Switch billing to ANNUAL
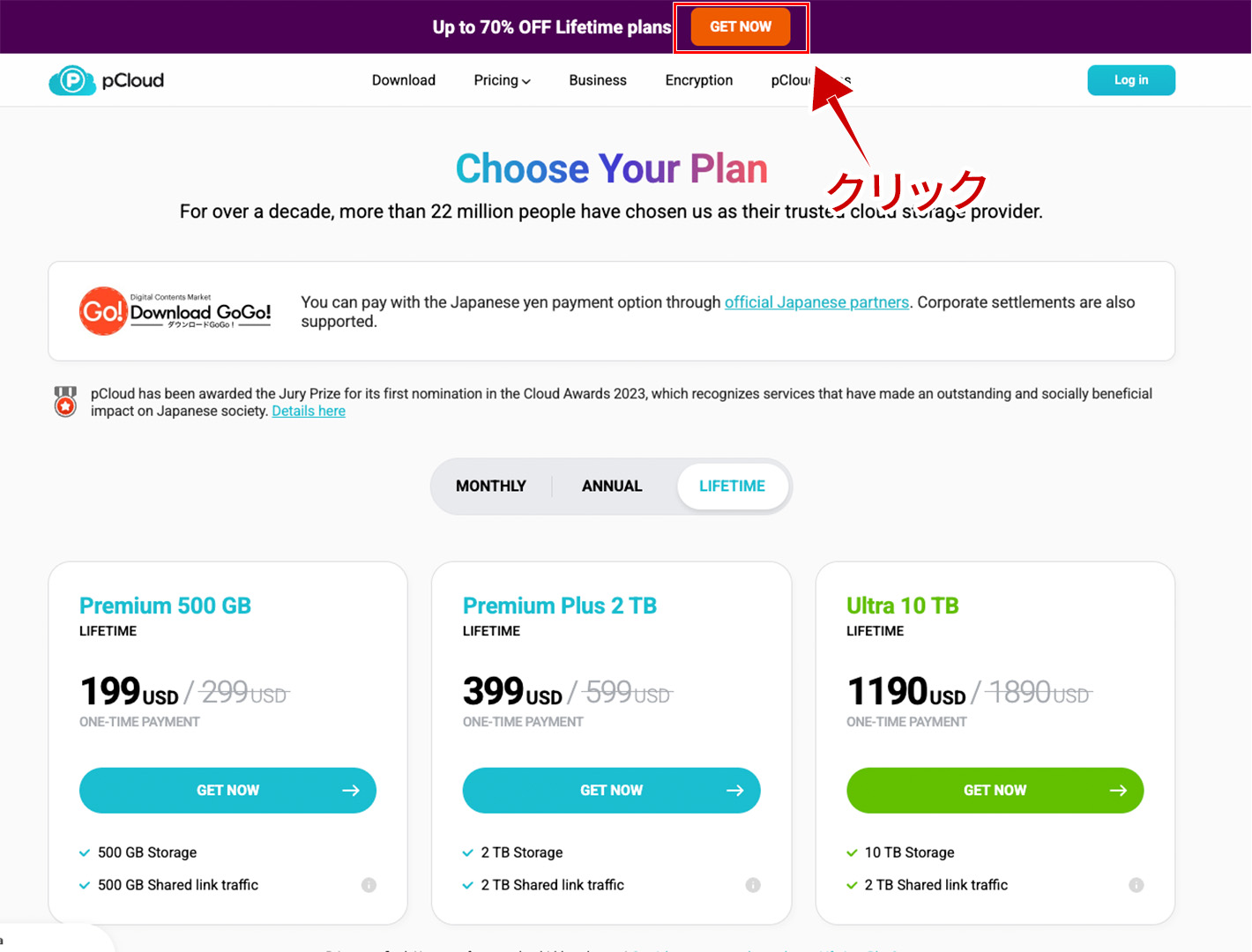The width and height of the screenshot is (1252, 952). pos(612,487)
